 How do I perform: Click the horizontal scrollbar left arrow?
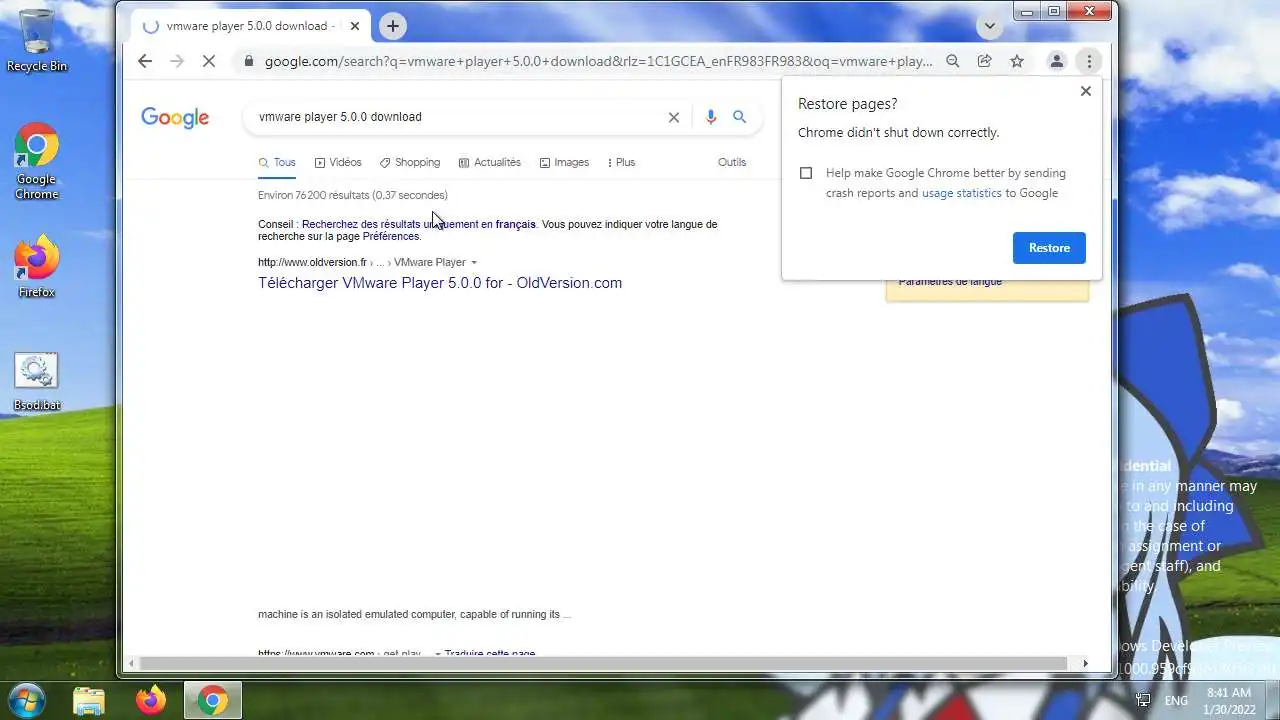[130, 663]
